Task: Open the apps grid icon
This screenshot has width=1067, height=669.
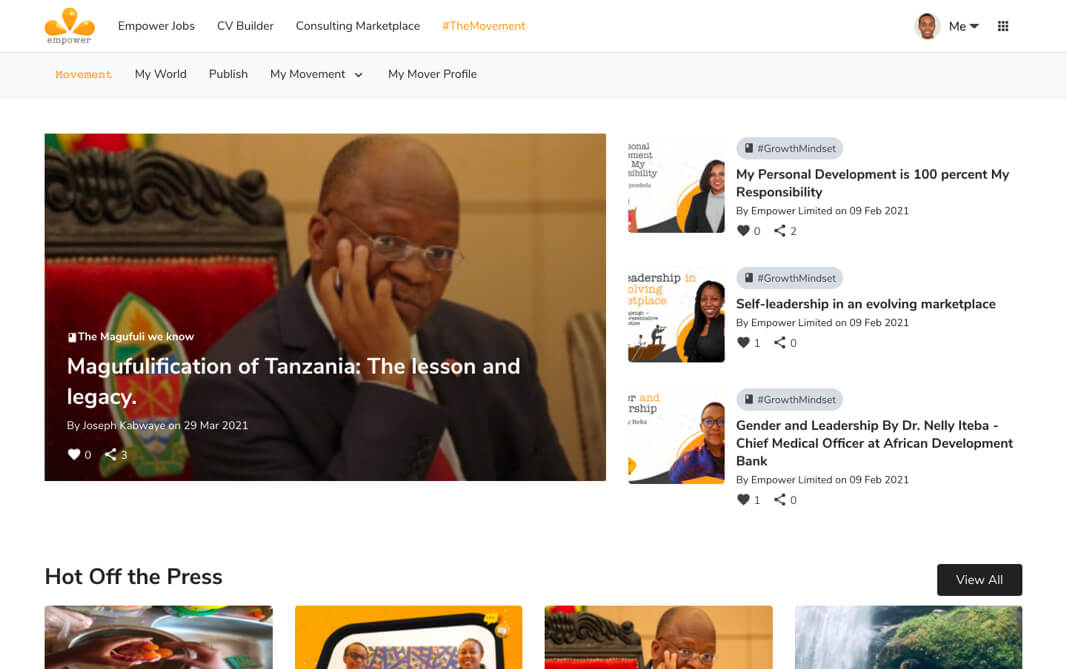Action: click(x=1002, y=26)
